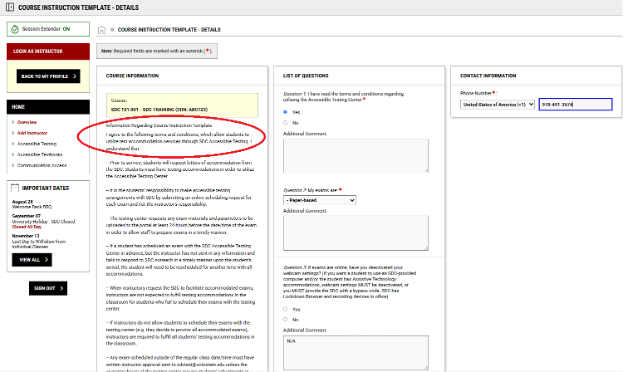Click the Course Information panel heading
The height and width of the screenshot is (372, 624).
point(132,76)
